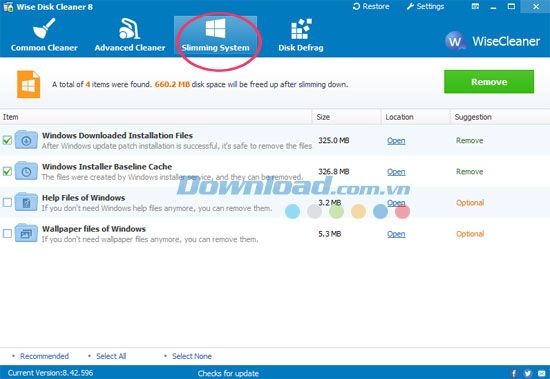Click the Help Files of Windows folder icon
550x379 pixels.
point(26,202)
